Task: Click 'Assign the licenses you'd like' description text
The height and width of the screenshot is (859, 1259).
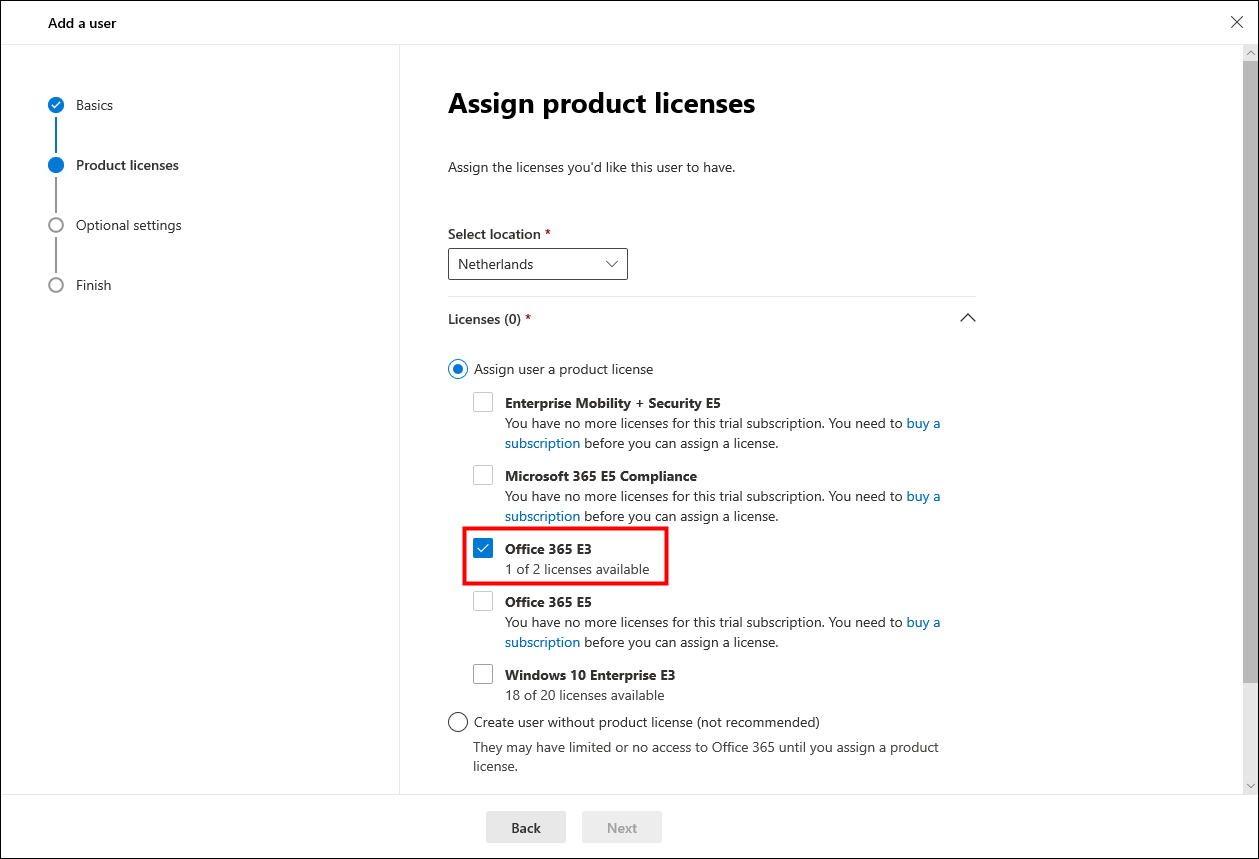Action: (591, 167)
